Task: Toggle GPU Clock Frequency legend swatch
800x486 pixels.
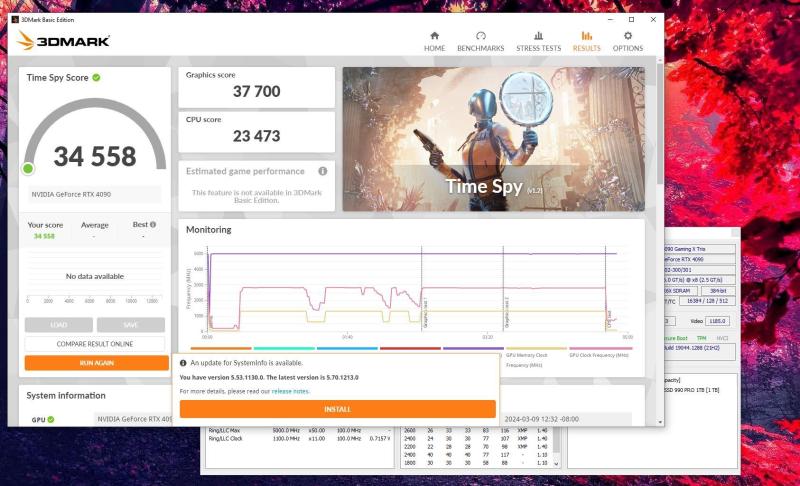Action: coord(599,348)
